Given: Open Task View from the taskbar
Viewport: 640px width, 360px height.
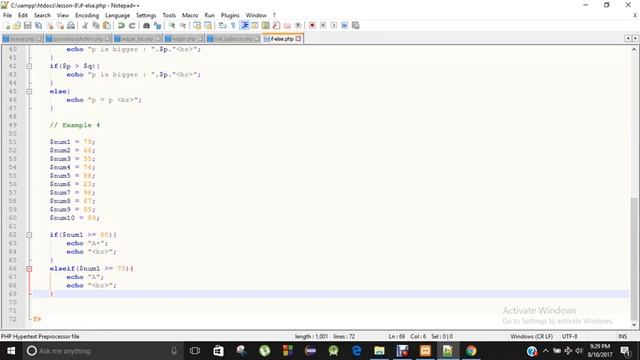Looking at the screenshot, I should coord(195,351).
